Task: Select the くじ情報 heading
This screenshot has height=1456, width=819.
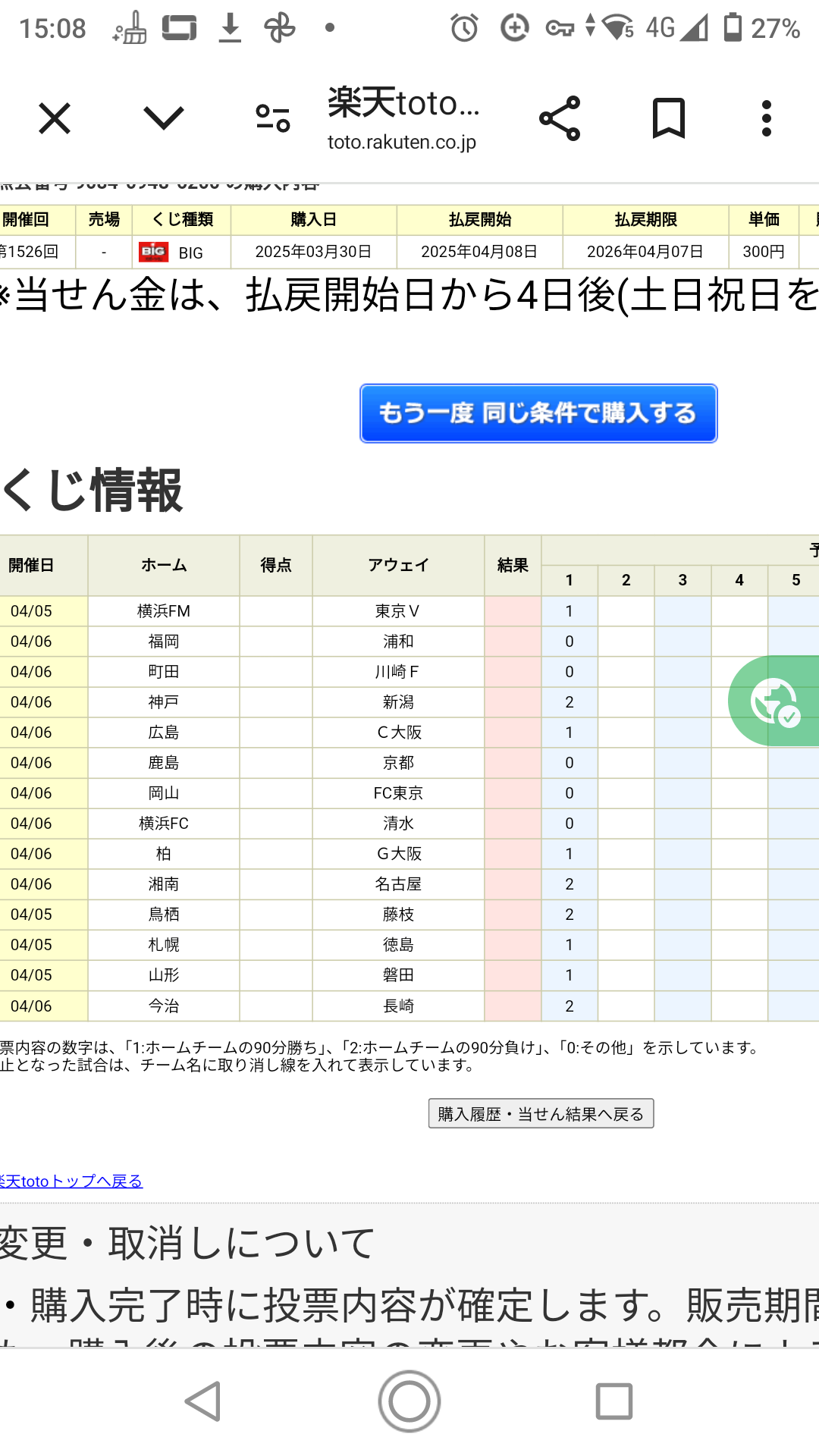Action: 93,490
